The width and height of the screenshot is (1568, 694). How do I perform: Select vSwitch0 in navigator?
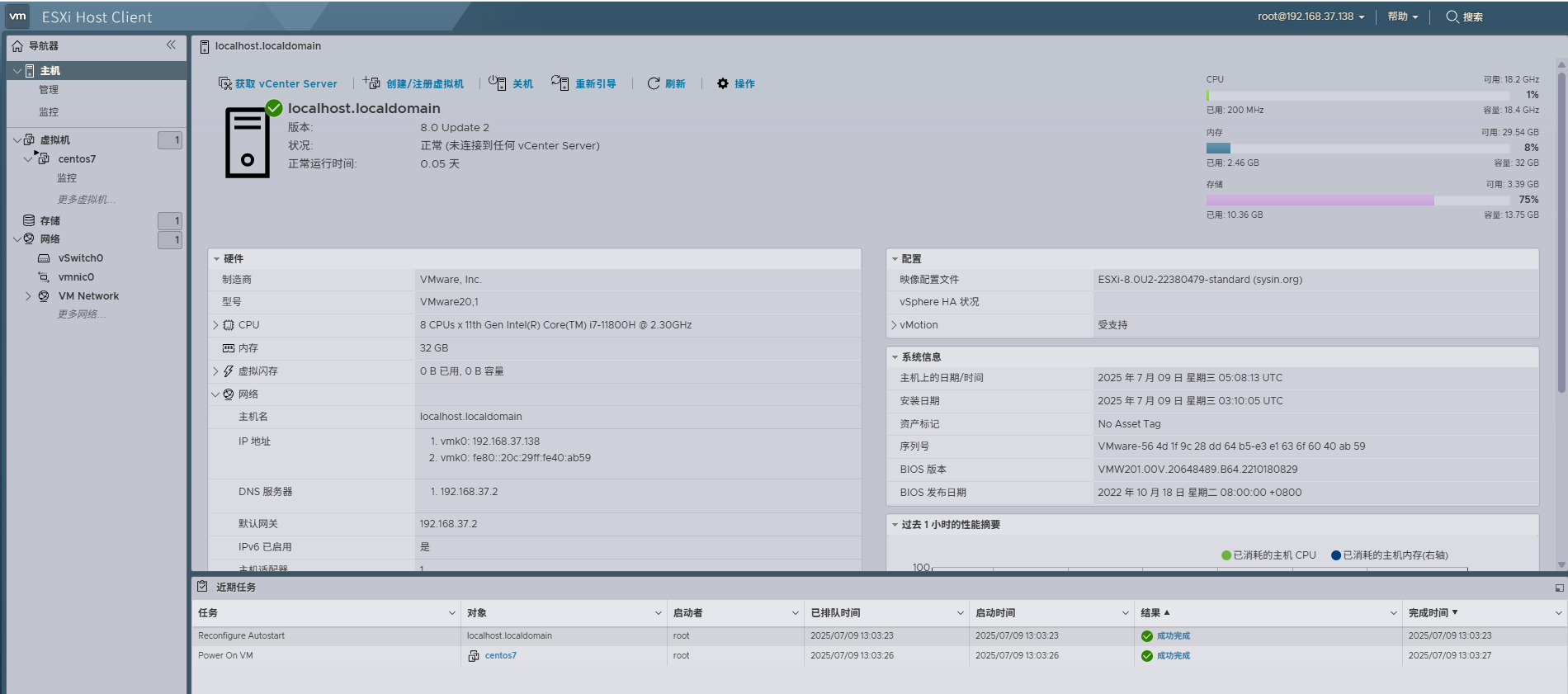point(80,258)
